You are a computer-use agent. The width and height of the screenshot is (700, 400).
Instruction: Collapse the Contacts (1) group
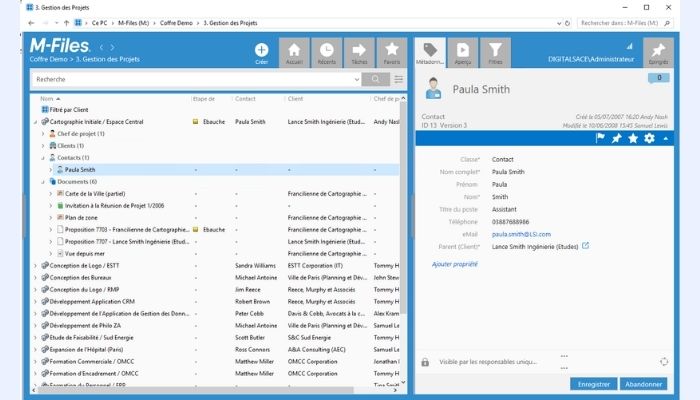[43, 158]
